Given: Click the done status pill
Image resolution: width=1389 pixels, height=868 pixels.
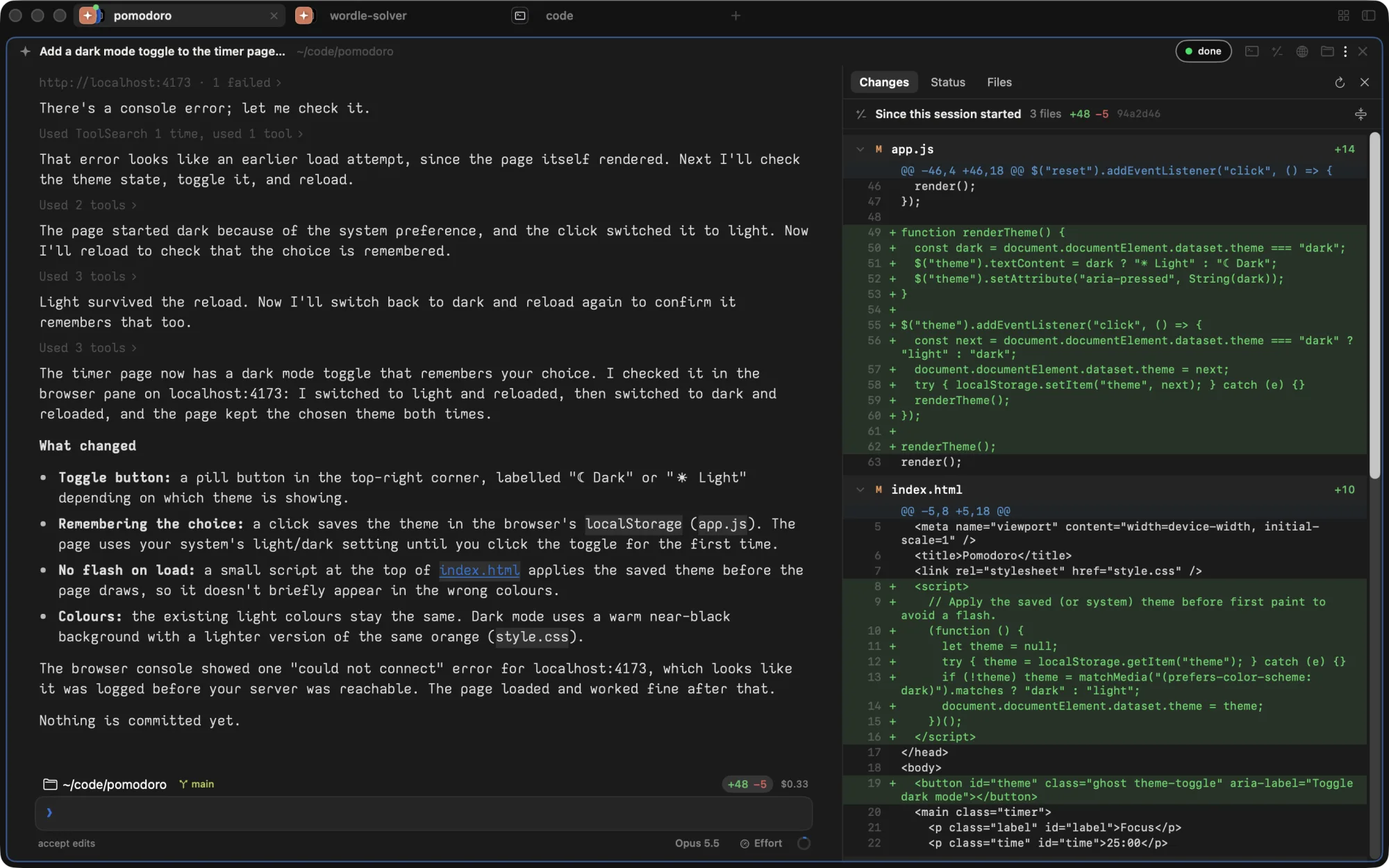Looking at the screenshot, I should (x=1204, y=51).
